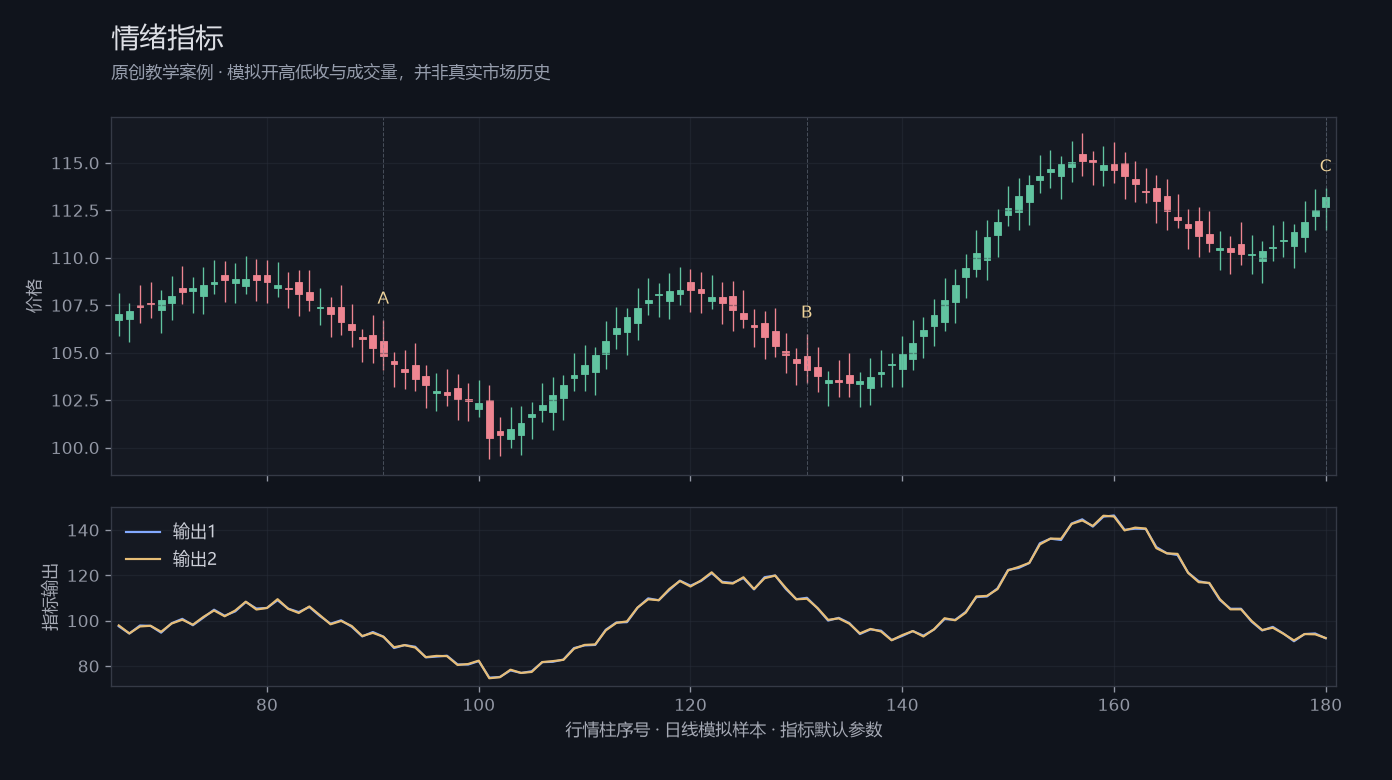
Task: Click the x-axis tick 100
Action: [x=479, y=704]
